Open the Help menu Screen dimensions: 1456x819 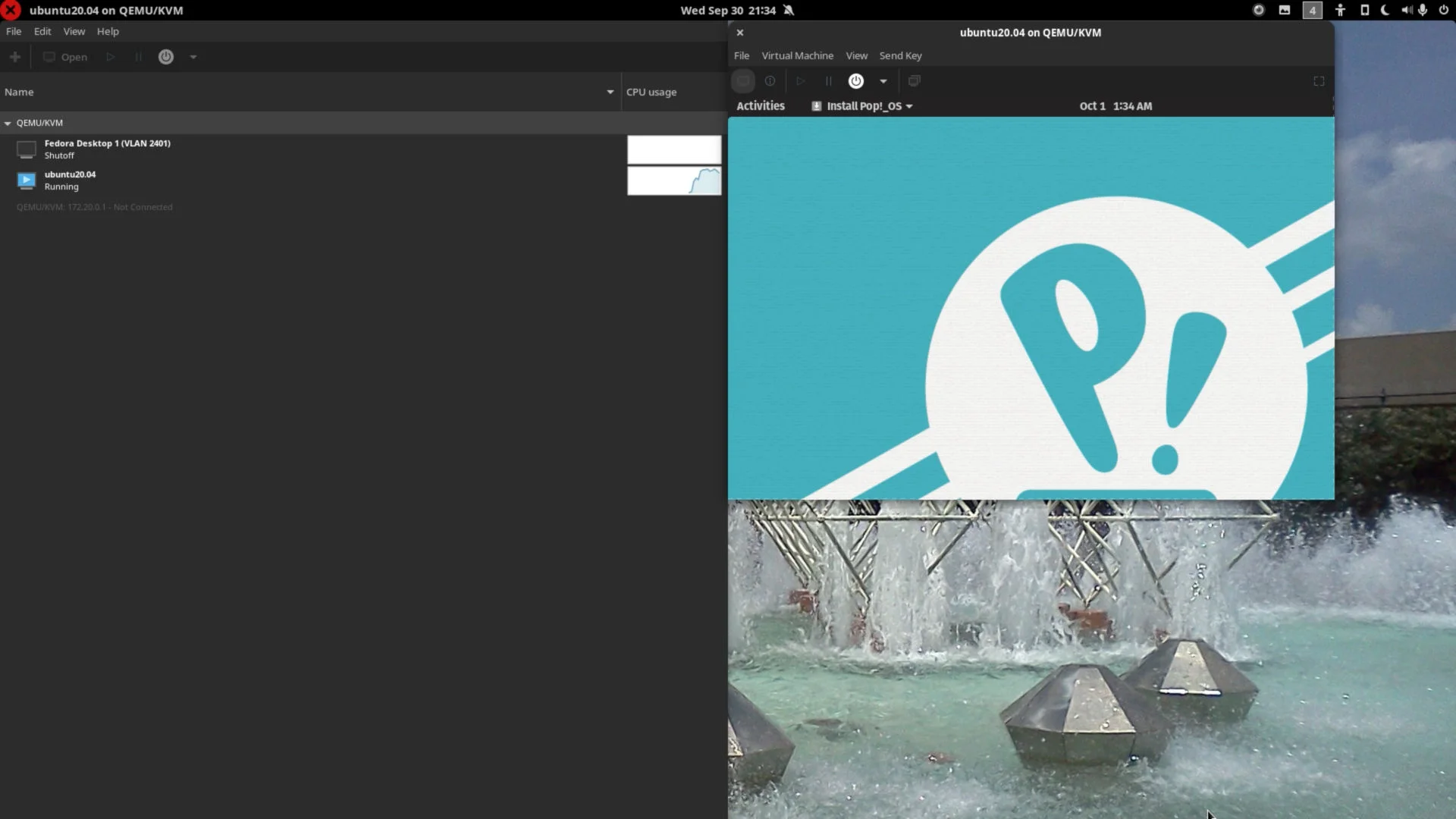[108, 31]
